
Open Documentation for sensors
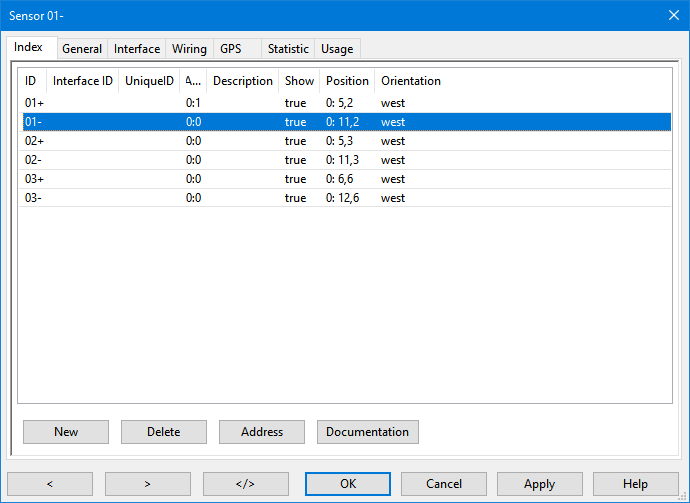(367, 432)
